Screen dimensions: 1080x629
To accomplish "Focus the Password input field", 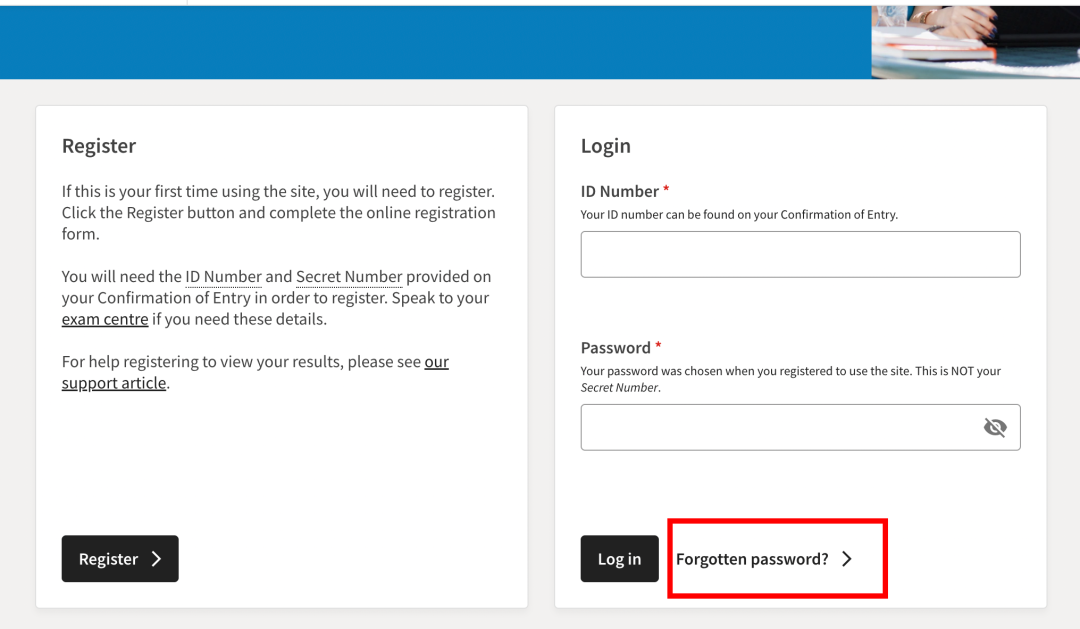I will [800, 427].
